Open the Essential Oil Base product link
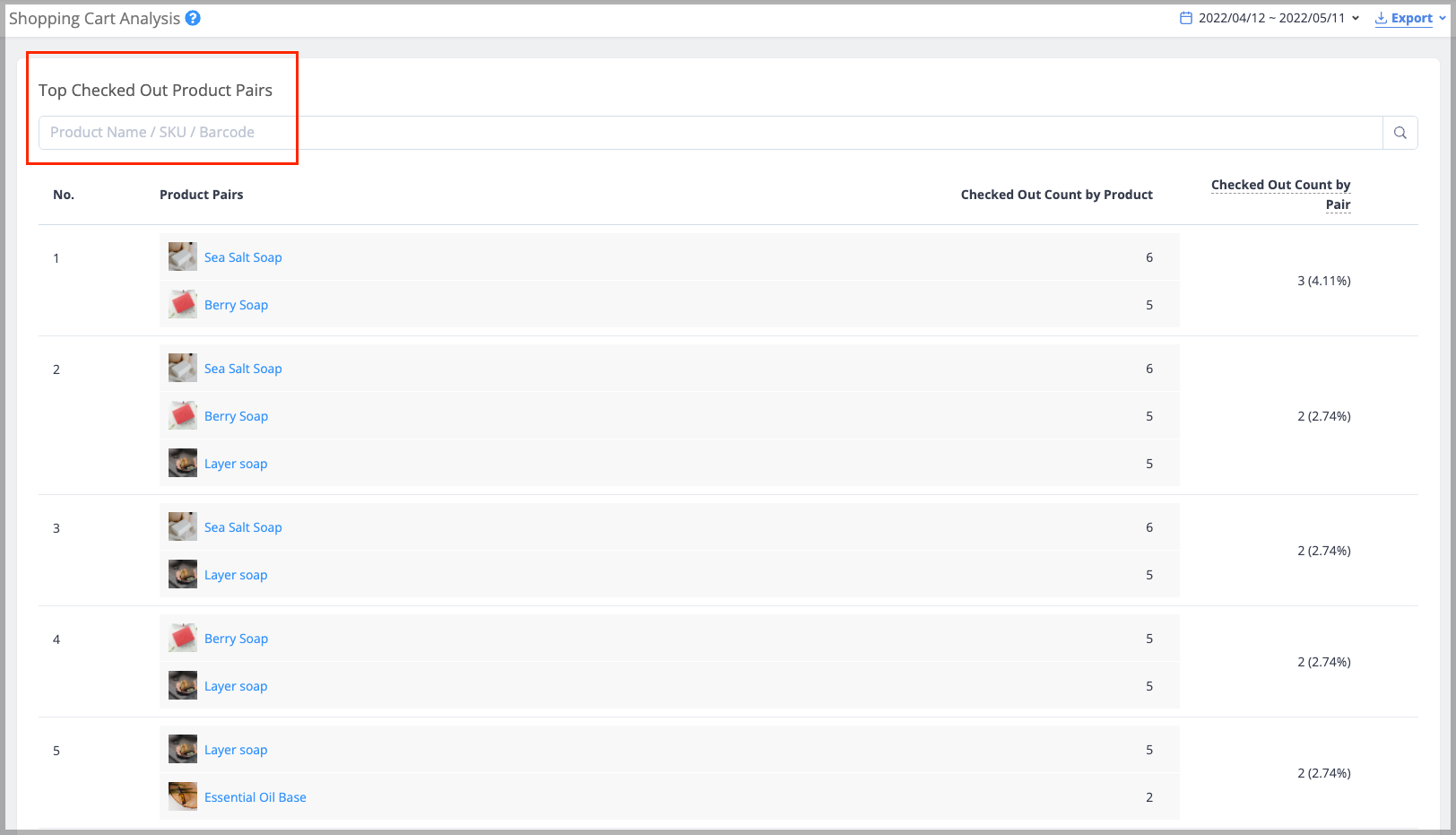Viewport: 1456px width, 835px height. [x=255, y=796]
